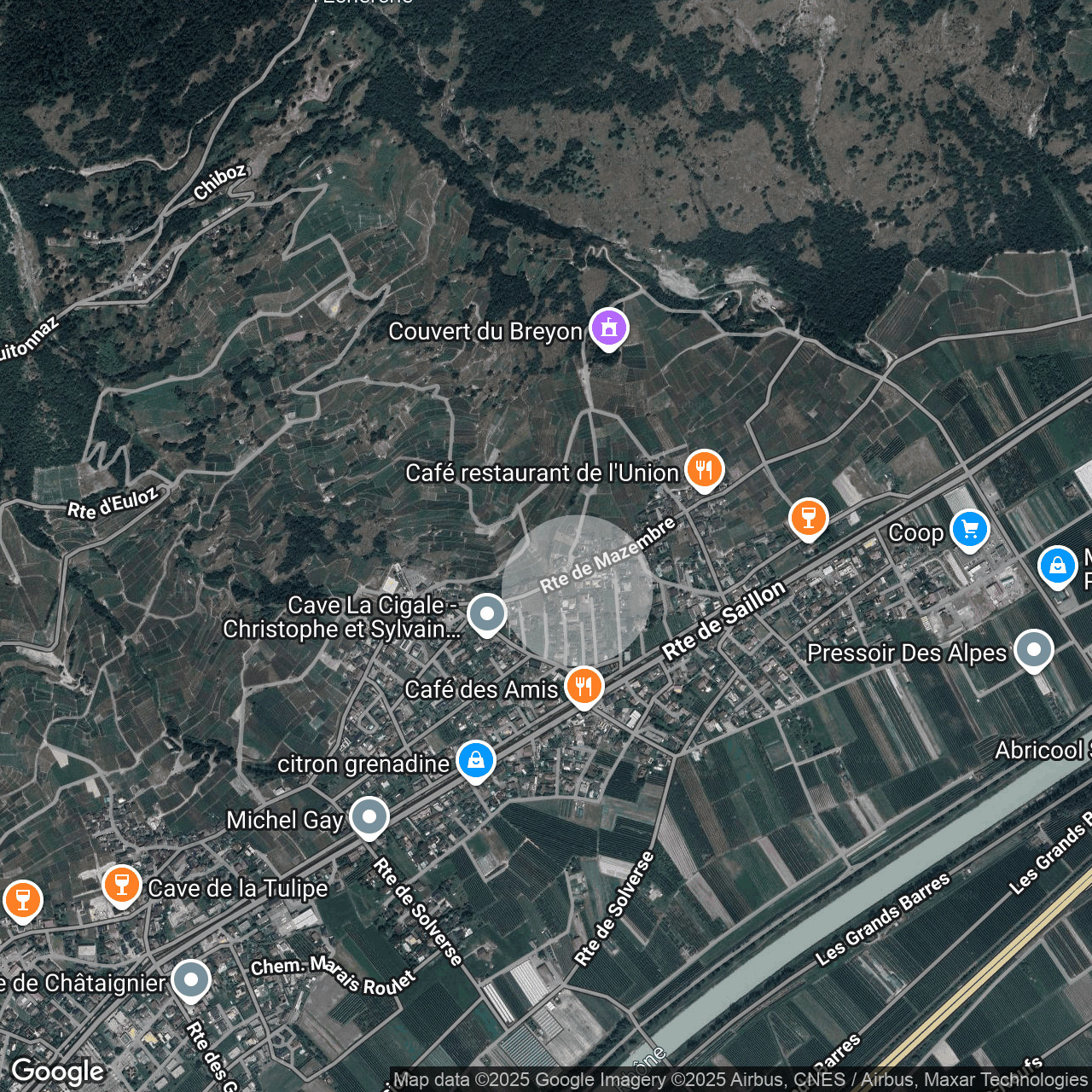
Task: Click the Café des Amis restaurant marker
Action: (584, 686)
